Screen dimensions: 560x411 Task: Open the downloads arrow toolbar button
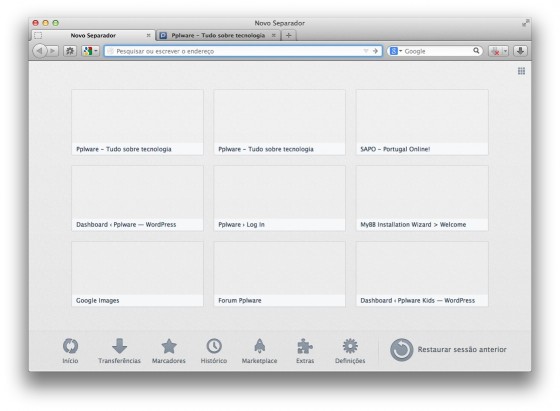520,51
